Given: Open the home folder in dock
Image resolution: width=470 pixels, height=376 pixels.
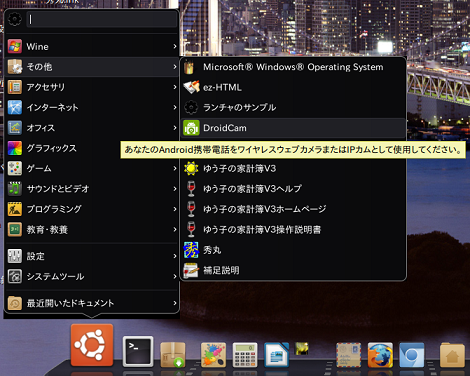Looking at the screenshot, I should click(x=452, y=355).
